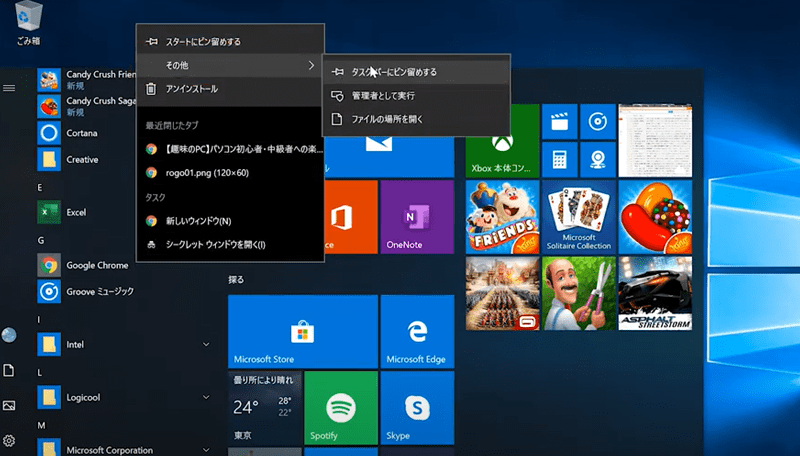The image size is (800, 456).
Task: Select スタートにピン留めする menu item
Action: pos(230,42)
